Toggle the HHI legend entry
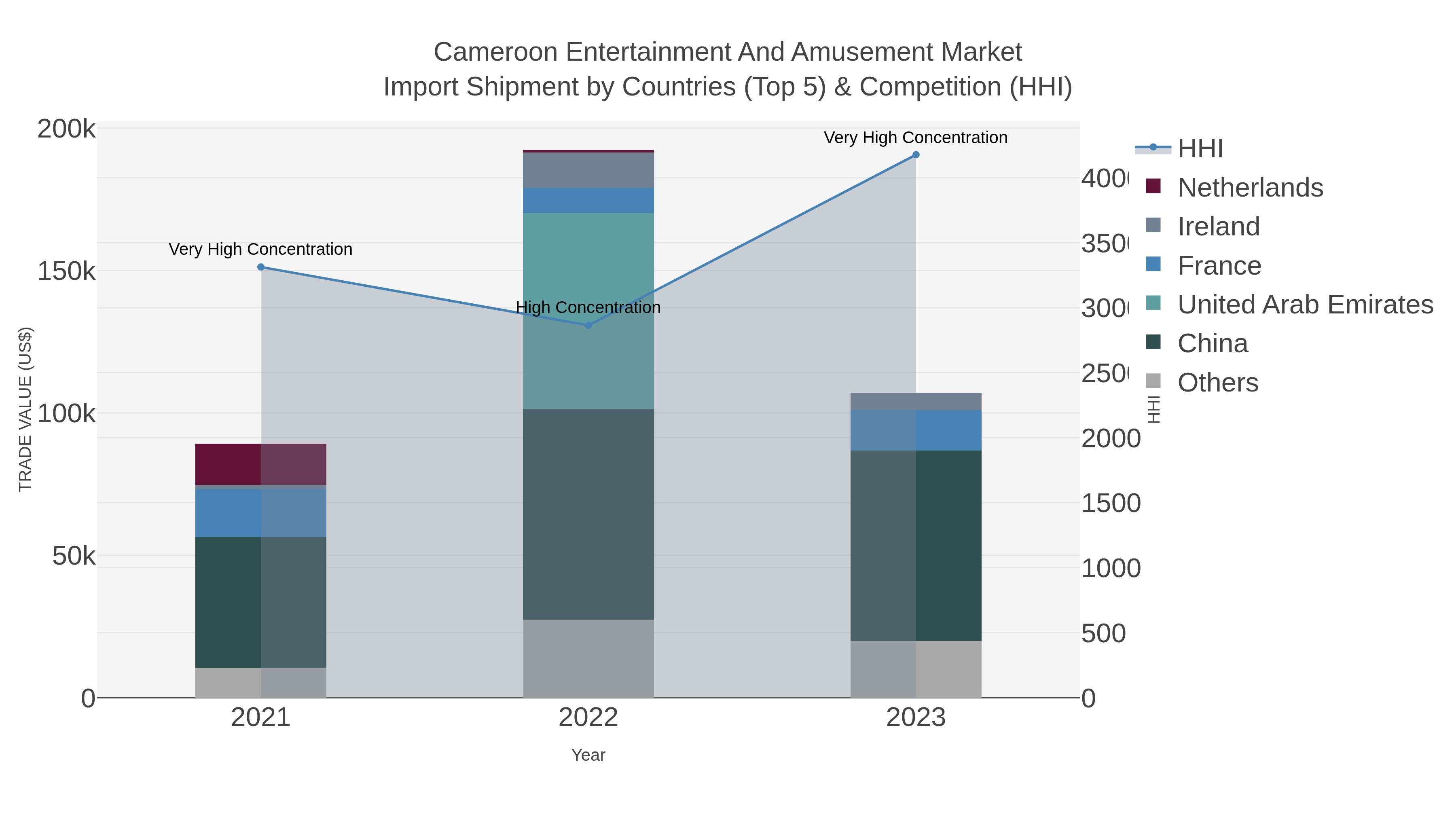This screenshot has height=819, width=1456. click(1180, 148)
